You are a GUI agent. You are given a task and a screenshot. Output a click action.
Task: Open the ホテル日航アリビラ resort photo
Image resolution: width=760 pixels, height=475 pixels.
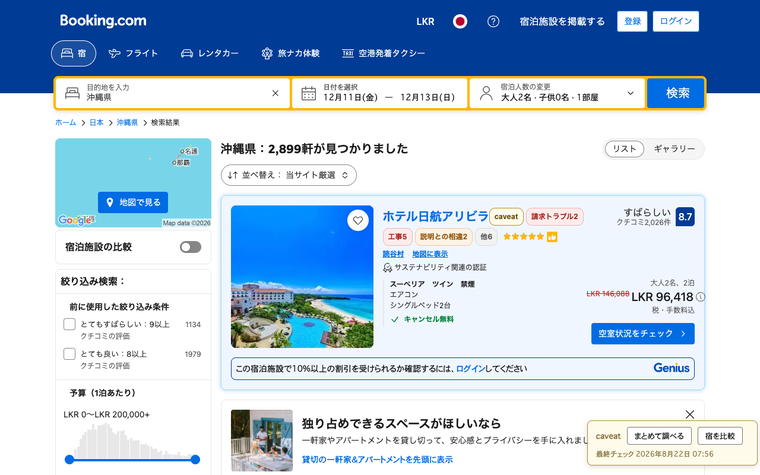point(302,276)
